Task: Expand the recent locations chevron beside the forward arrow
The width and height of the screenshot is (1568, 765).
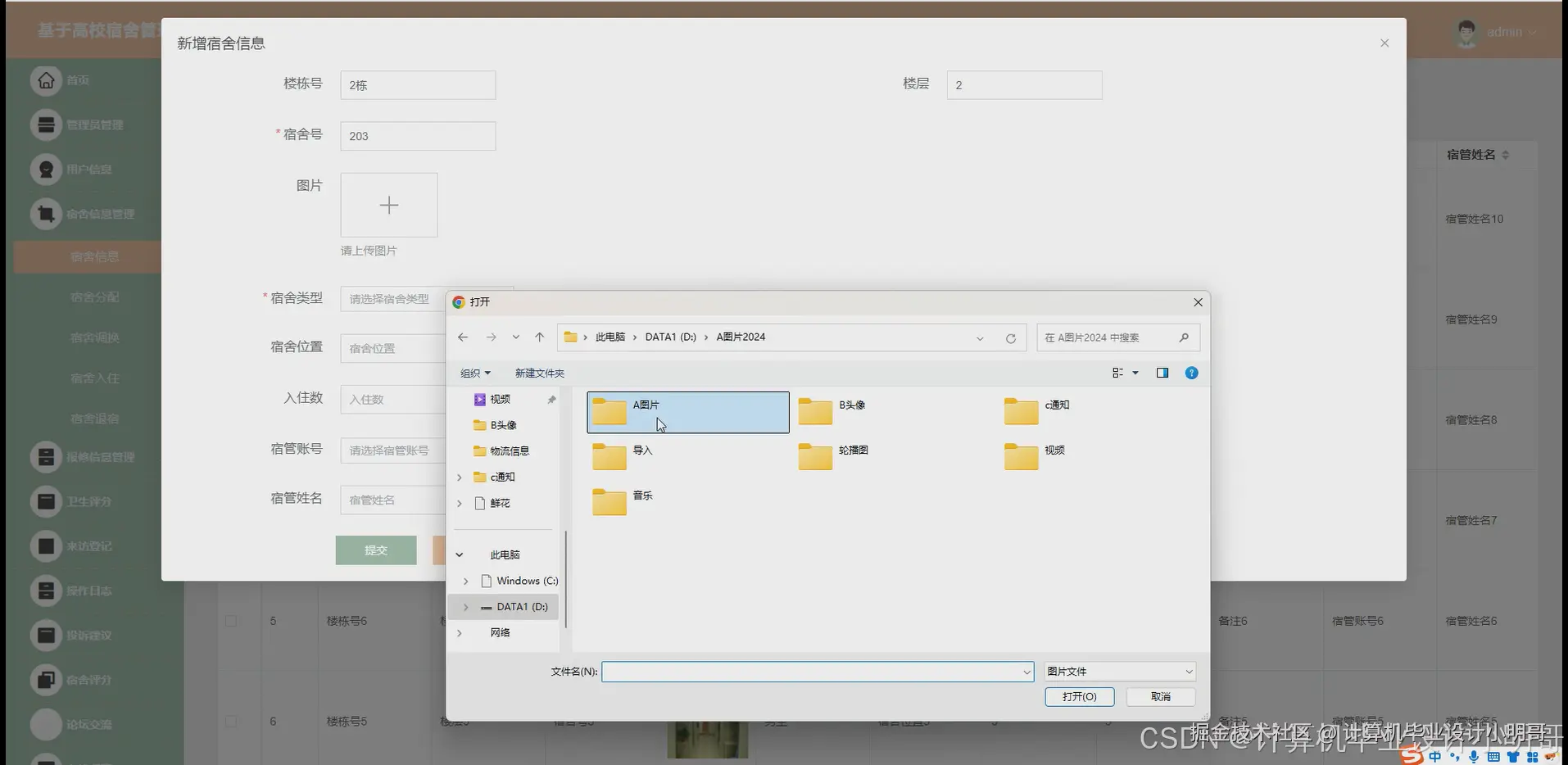Action: 515,337
